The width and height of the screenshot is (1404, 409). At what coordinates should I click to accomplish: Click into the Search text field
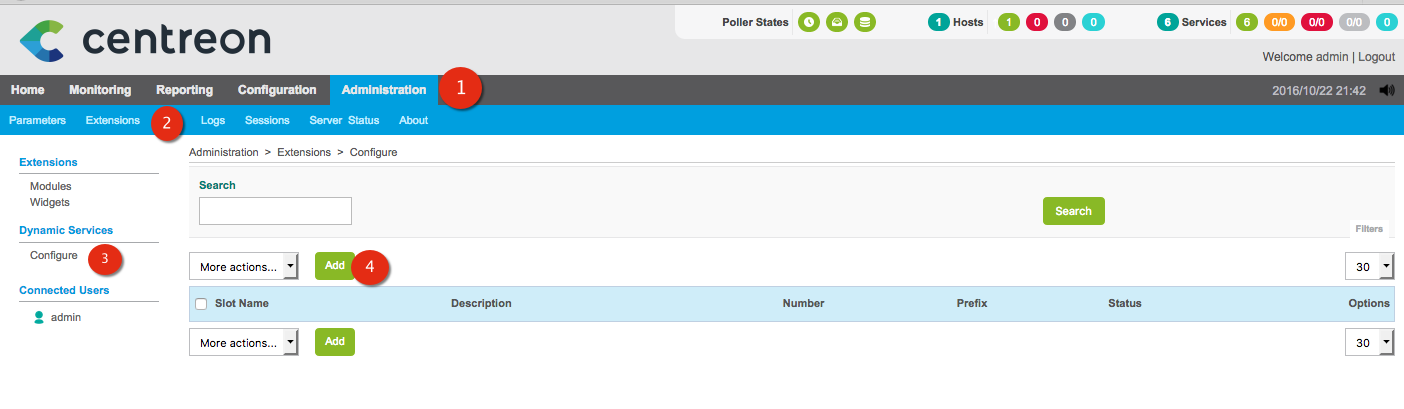275,211
